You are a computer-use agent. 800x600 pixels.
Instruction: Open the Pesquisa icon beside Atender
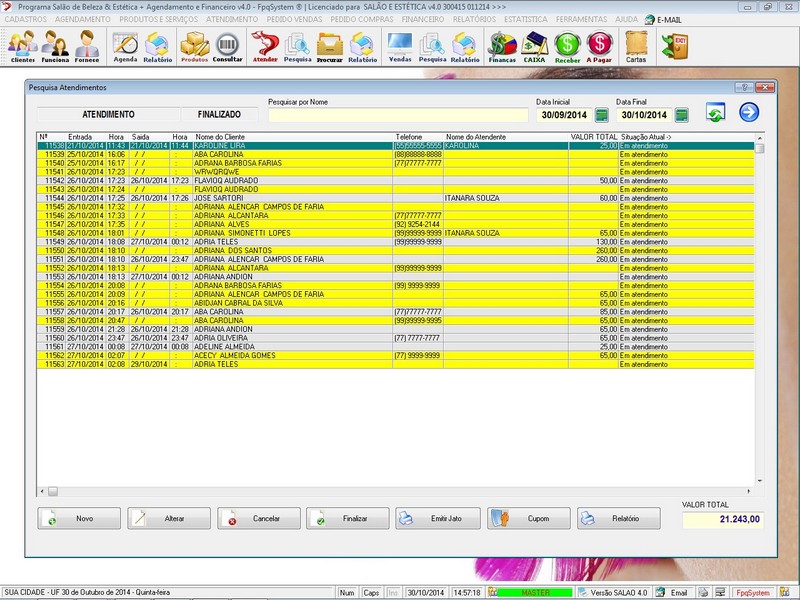(297, 46)
